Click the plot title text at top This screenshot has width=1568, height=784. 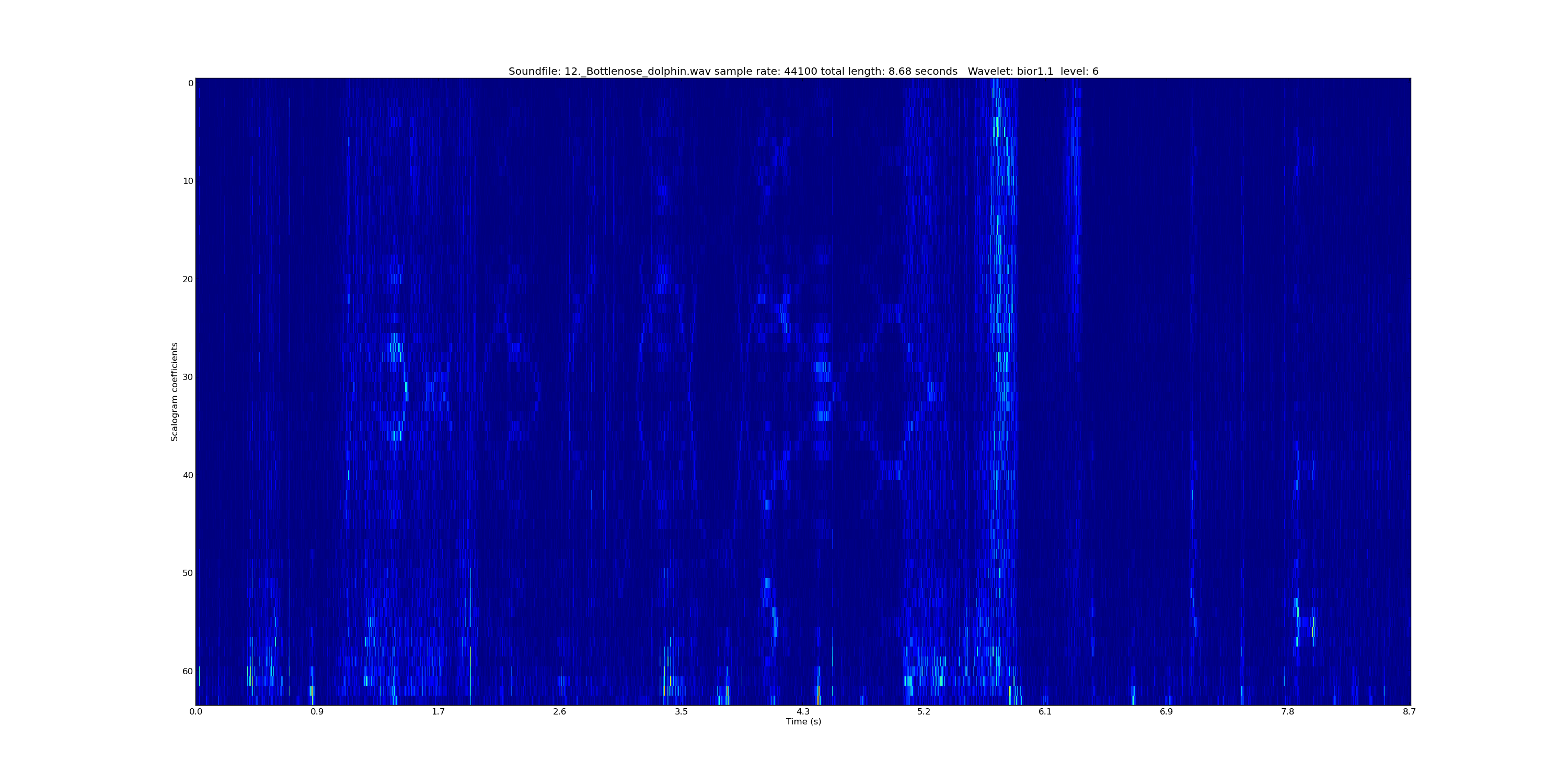click(803, 71)
